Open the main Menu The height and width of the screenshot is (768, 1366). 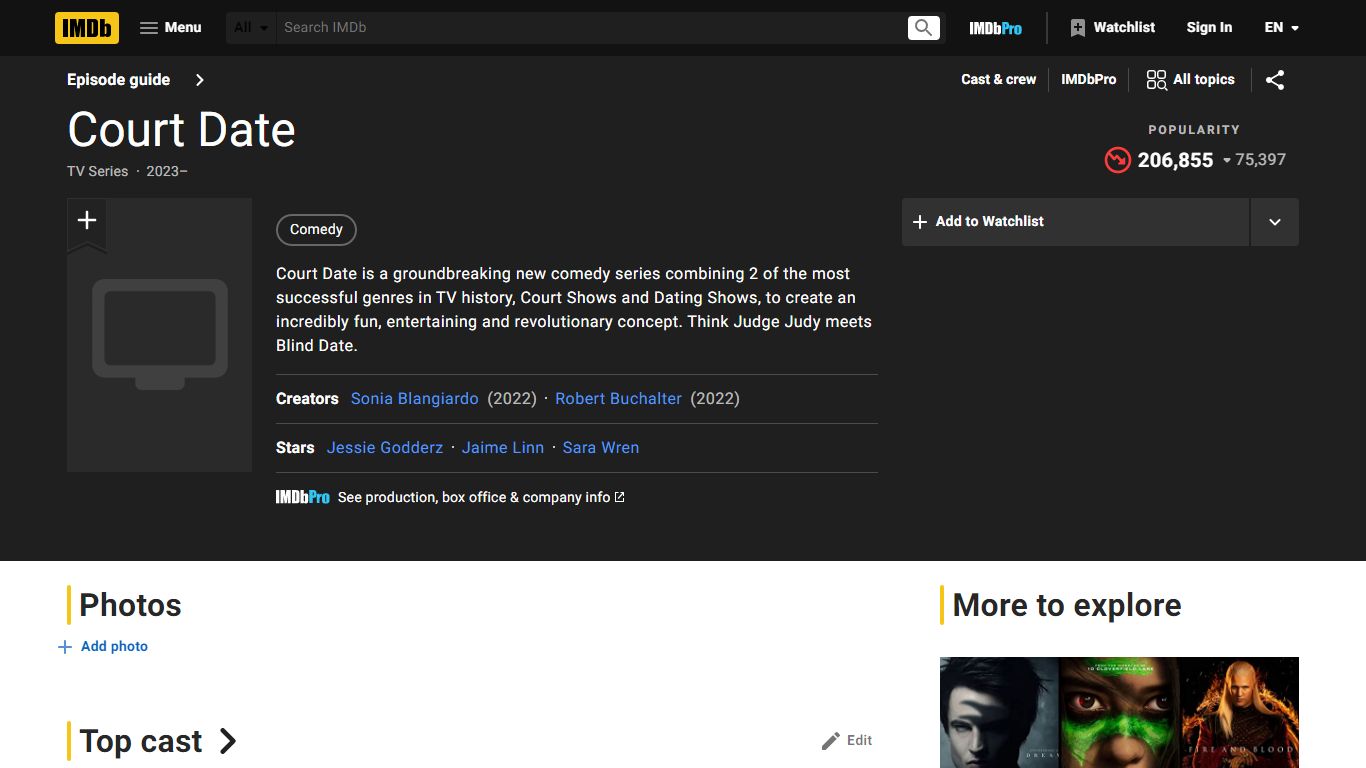[x=171, y=28]
